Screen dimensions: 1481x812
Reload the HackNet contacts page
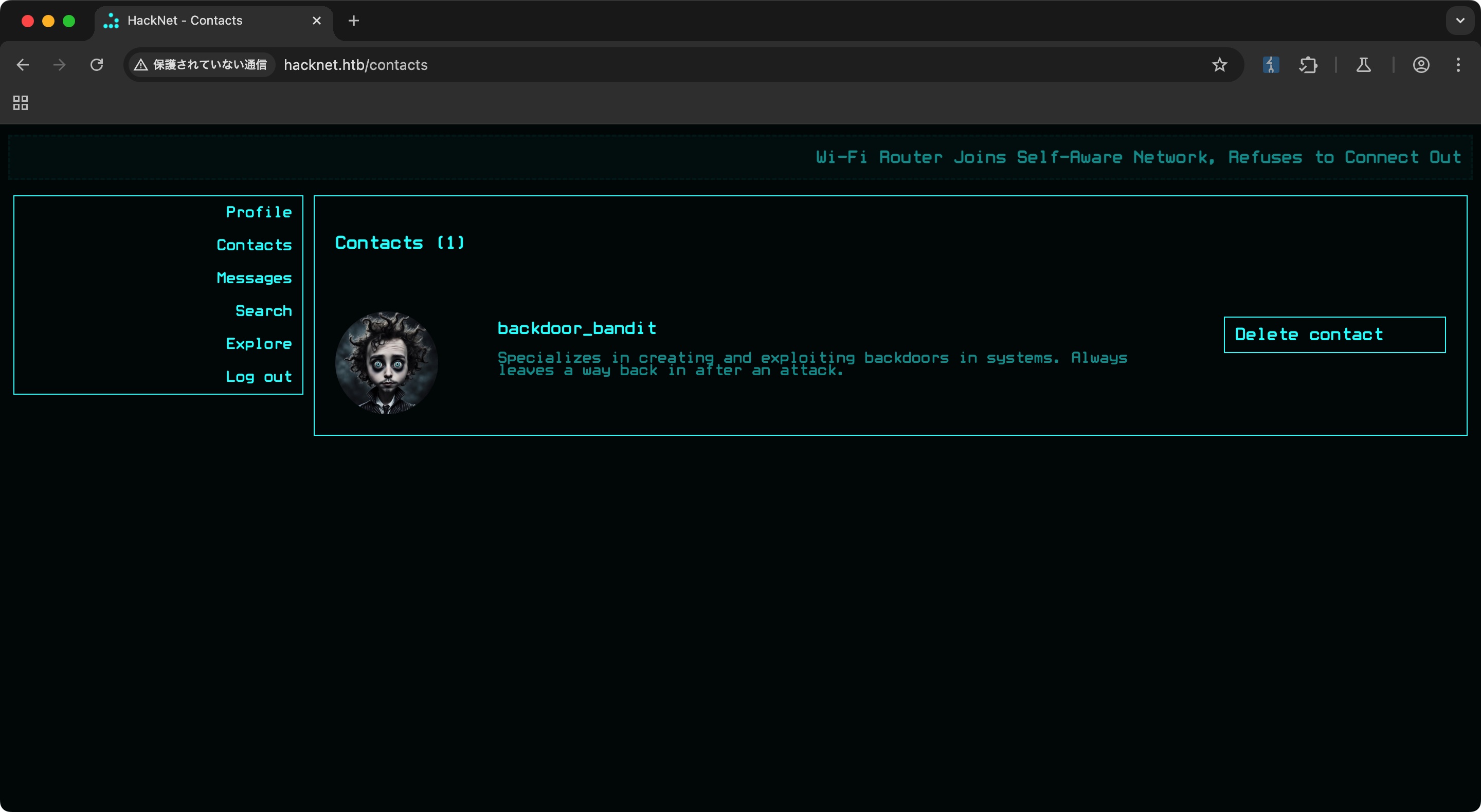point(97,65)
